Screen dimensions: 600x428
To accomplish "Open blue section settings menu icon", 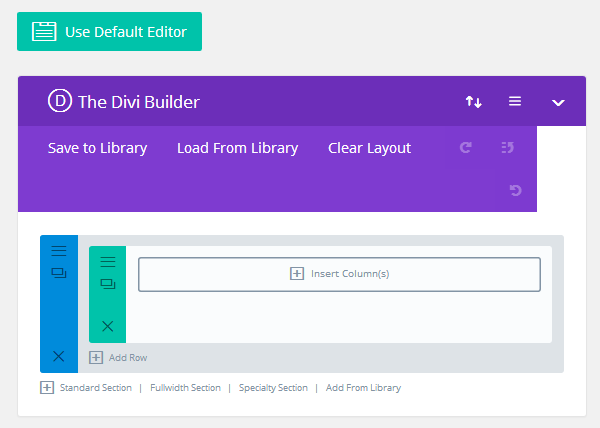I will coord(59,251).
